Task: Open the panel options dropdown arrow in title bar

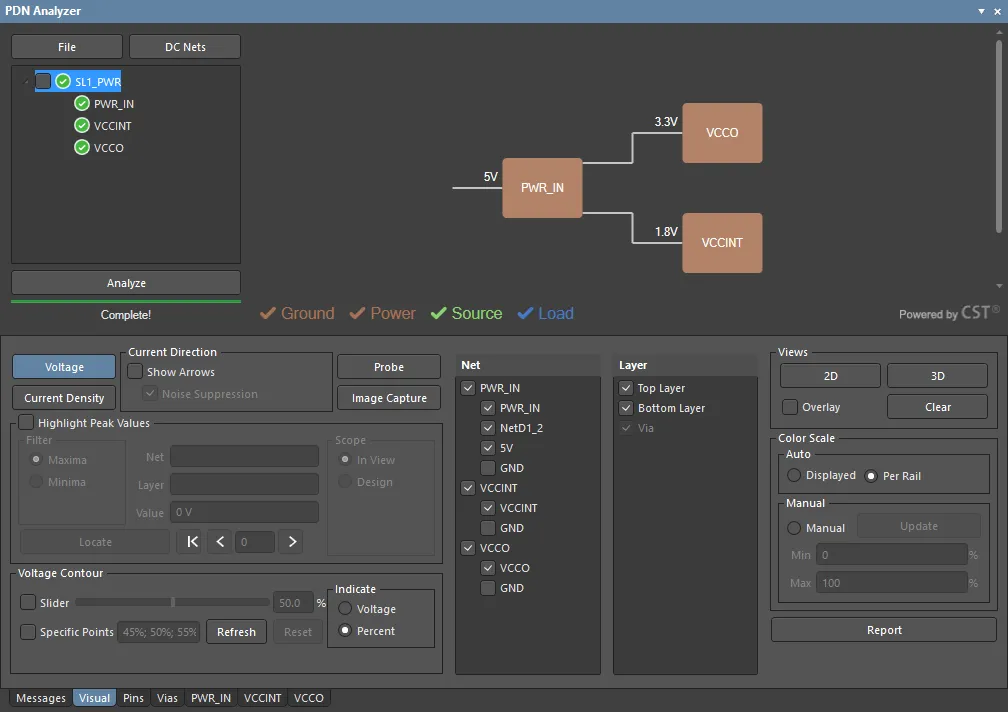Action: pyautogui.click(x=981, y=11)
